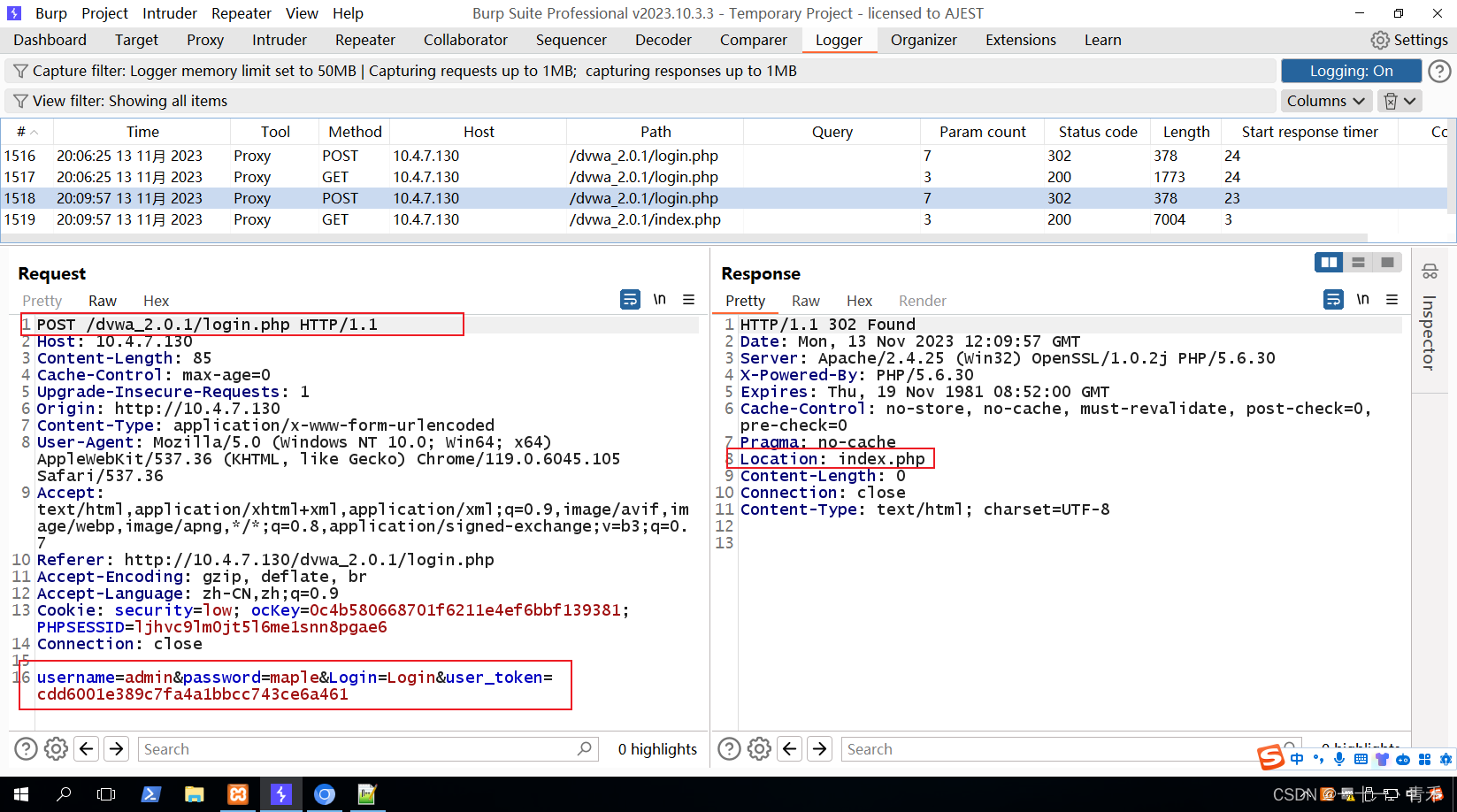Select Raw view in Request panel
This screenshot has width=1457, height=812.
tap(103, 301)
